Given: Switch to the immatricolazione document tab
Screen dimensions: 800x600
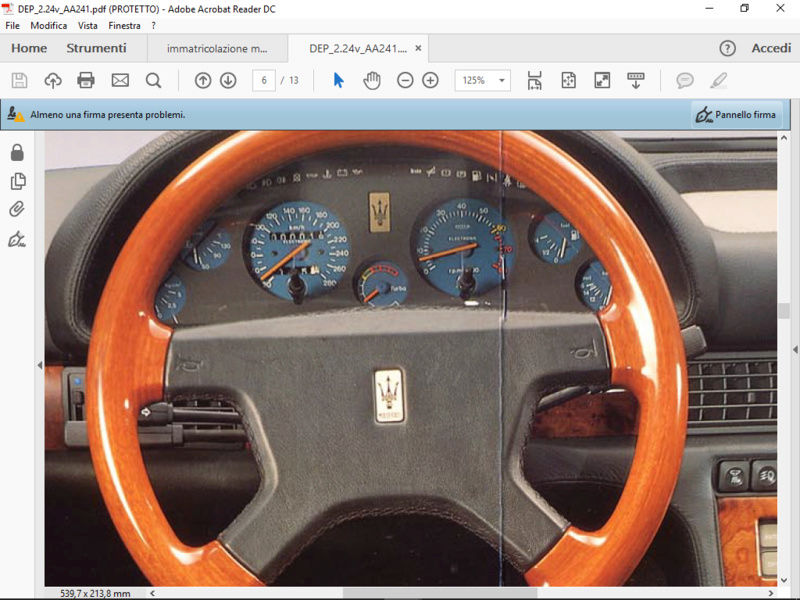Looking at the screenshot, I should point(217,48).
